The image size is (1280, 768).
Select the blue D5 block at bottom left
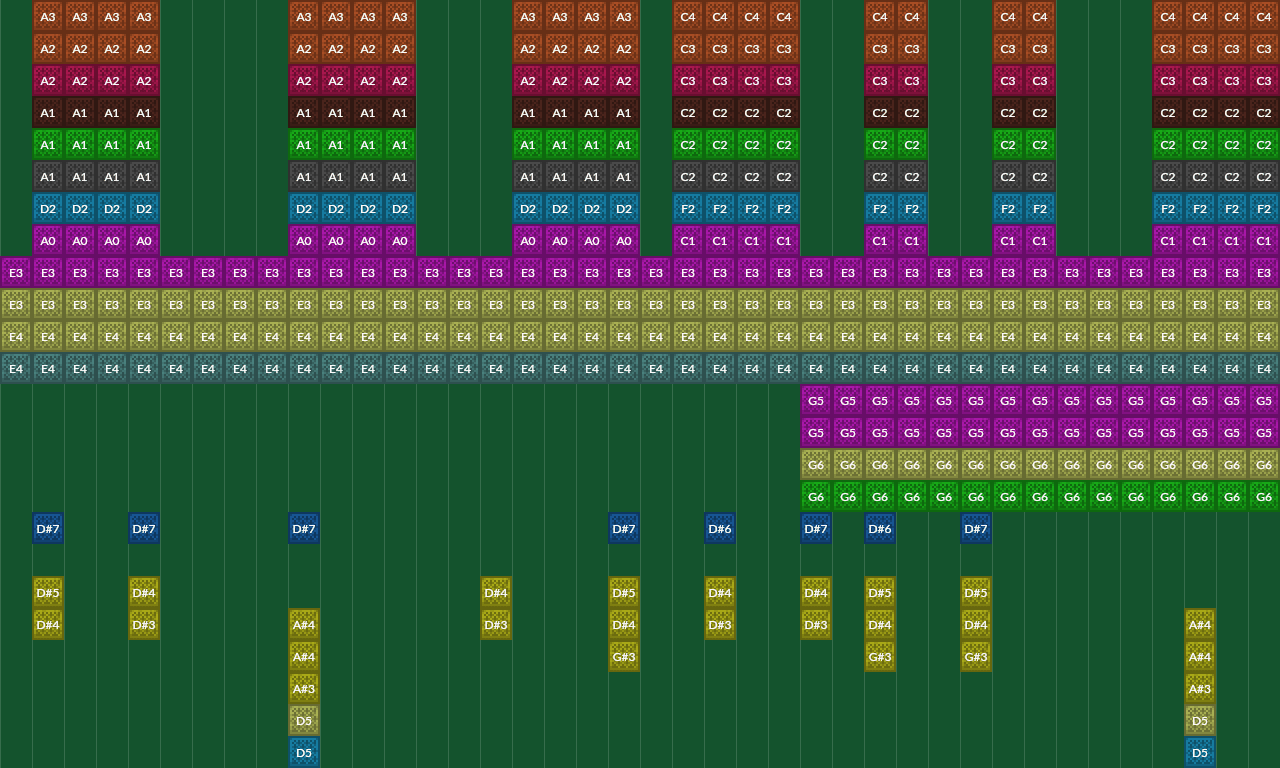[304, 753]
